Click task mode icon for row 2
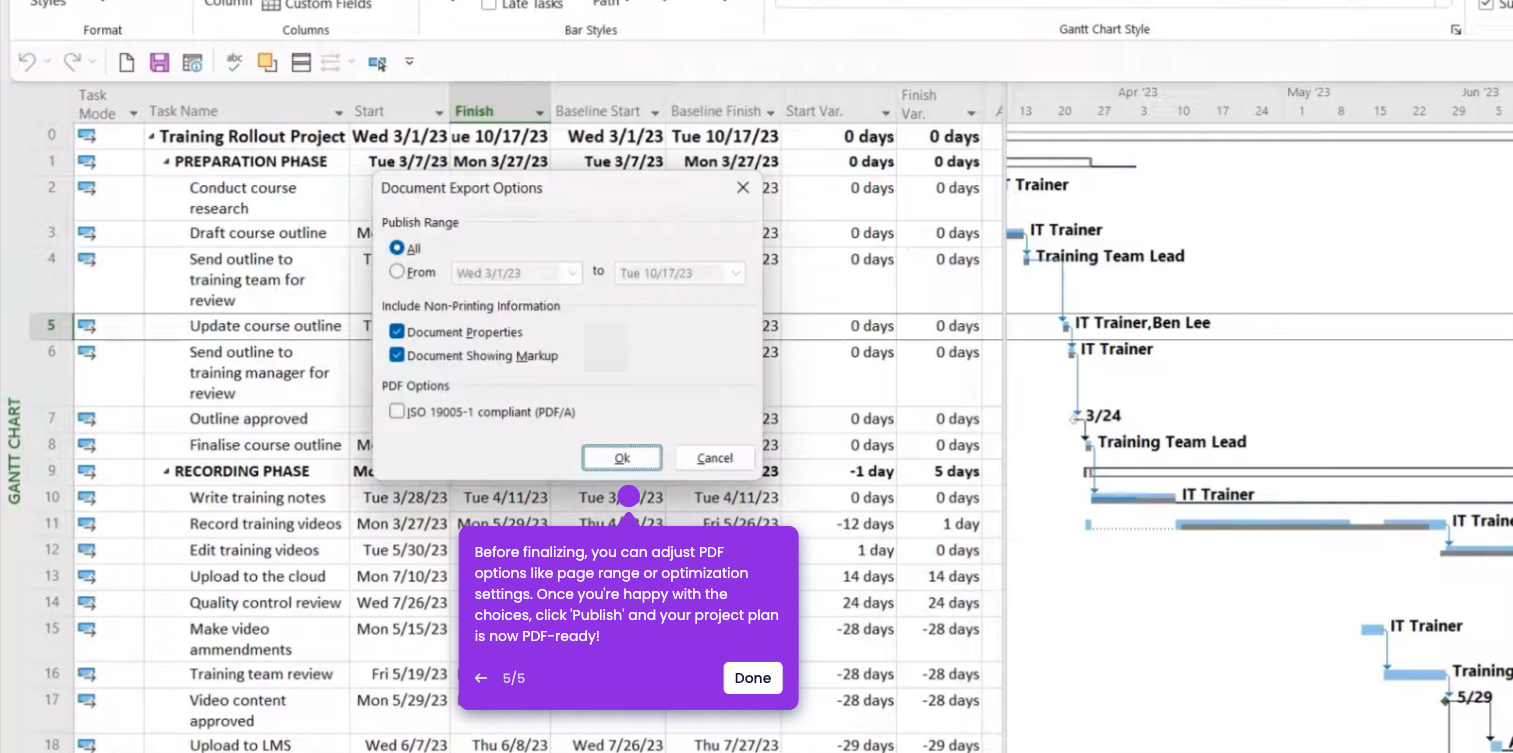Viewport: 1513px width, 753px height. [x=87, y=188]
